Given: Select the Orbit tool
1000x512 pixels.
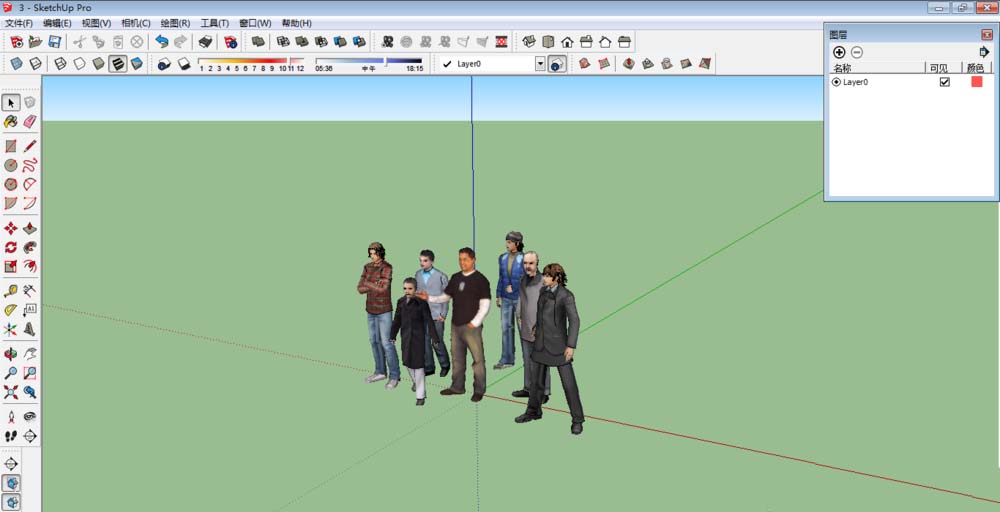Looking at the screenshot, I should point(11,353).
